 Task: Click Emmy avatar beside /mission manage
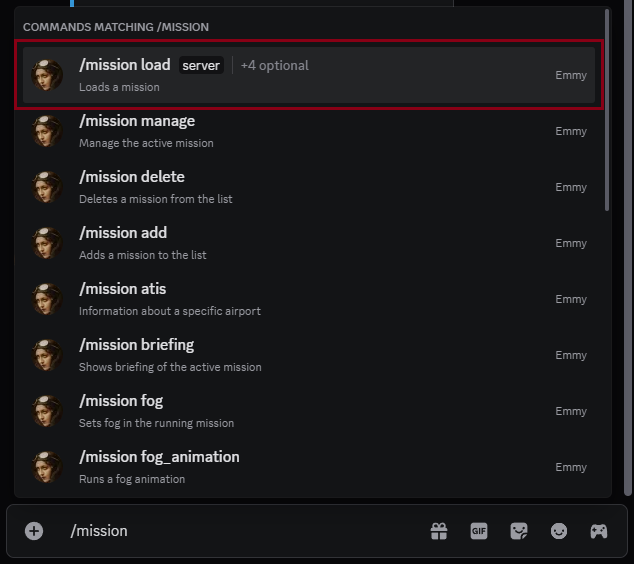point(47,131)
